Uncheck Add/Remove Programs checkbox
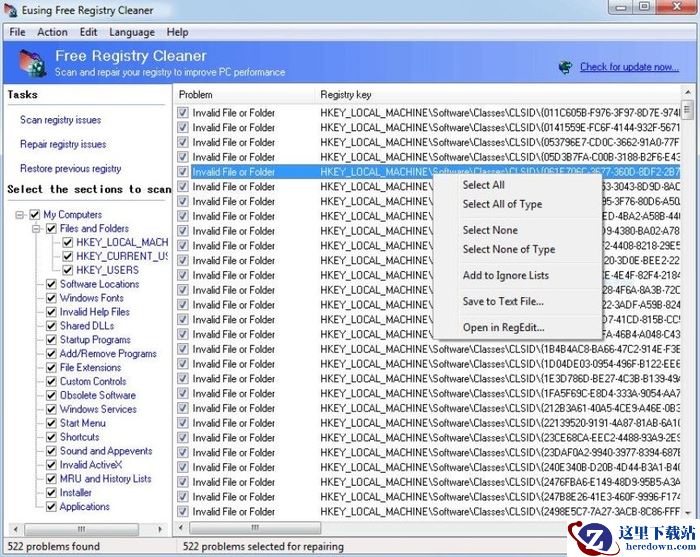Viewport: 700px width, 557px height. coord(51,354)
